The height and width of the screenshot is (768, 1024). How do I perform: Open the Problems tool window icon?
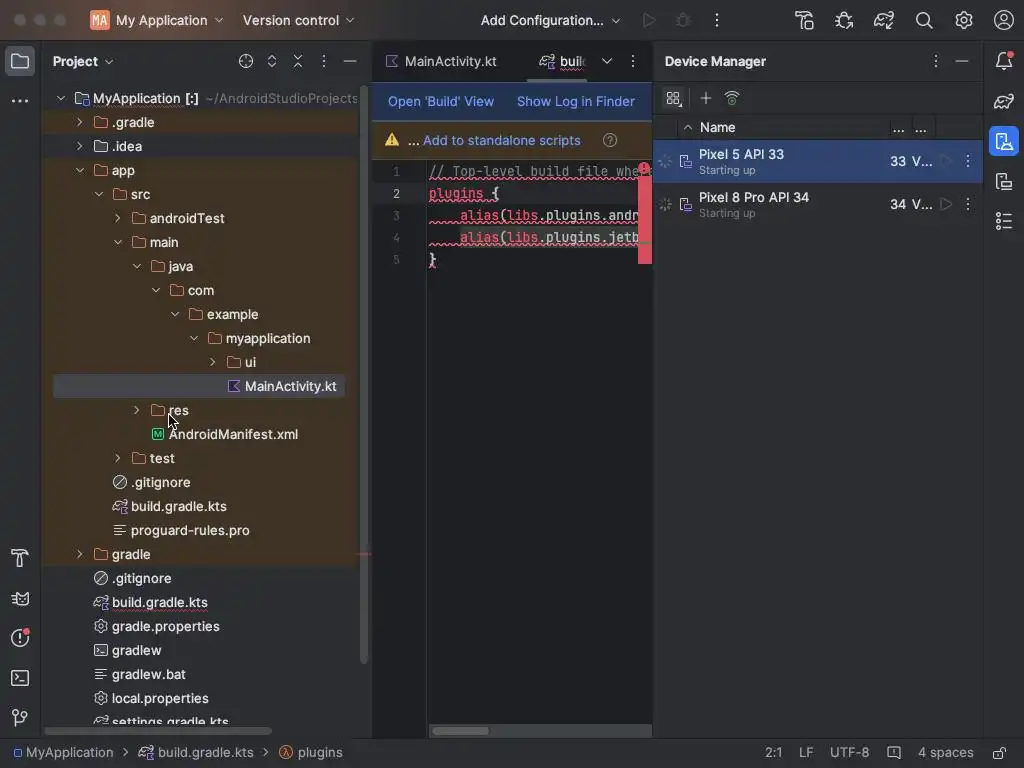[20, 637]
